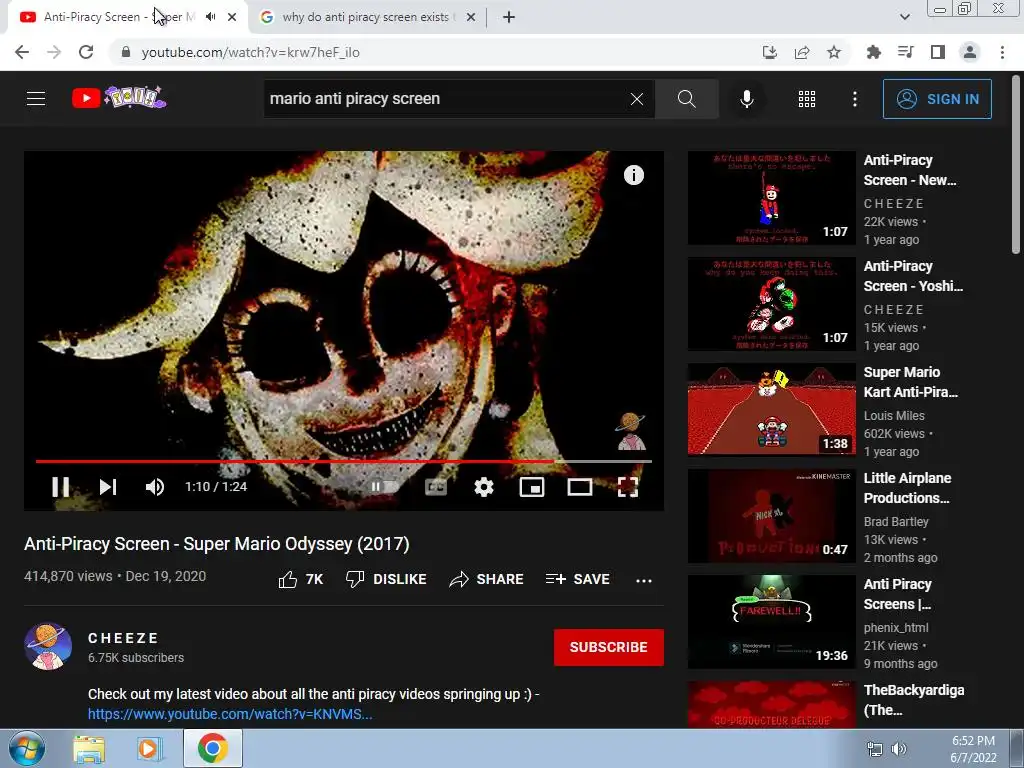Open the video info card icon
The image size is (1024, 768).
coord(633,175)
